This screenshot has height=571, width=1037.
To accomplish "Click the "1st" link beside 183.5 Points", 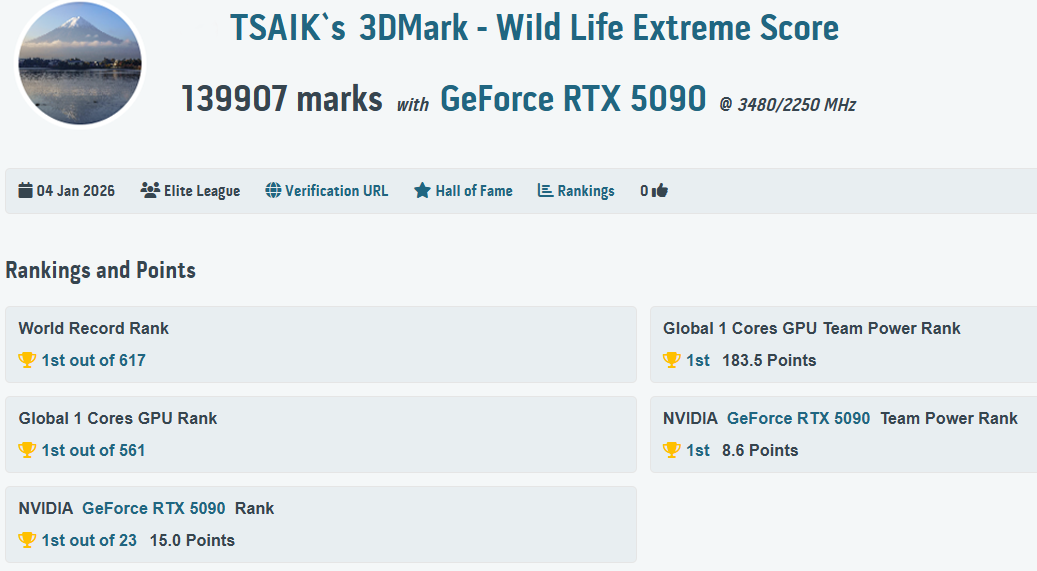I will tap(698, 360).
